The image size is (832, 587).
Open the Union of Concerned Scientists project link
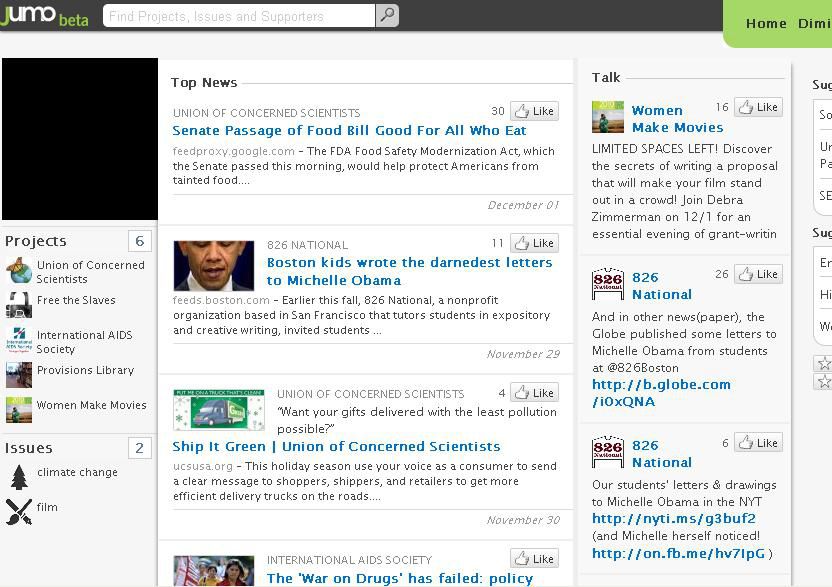click(x=90, y=272)
